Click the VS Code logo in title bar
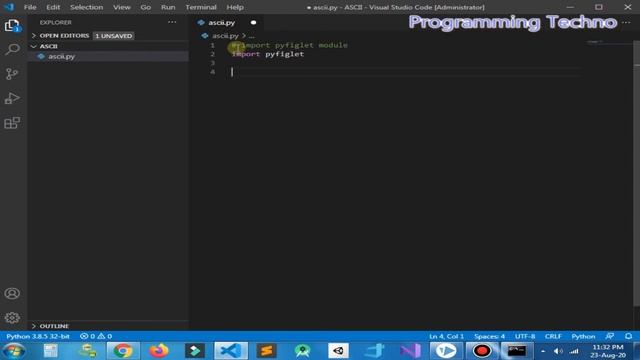The image size is (640, 360). coord(9,7)
